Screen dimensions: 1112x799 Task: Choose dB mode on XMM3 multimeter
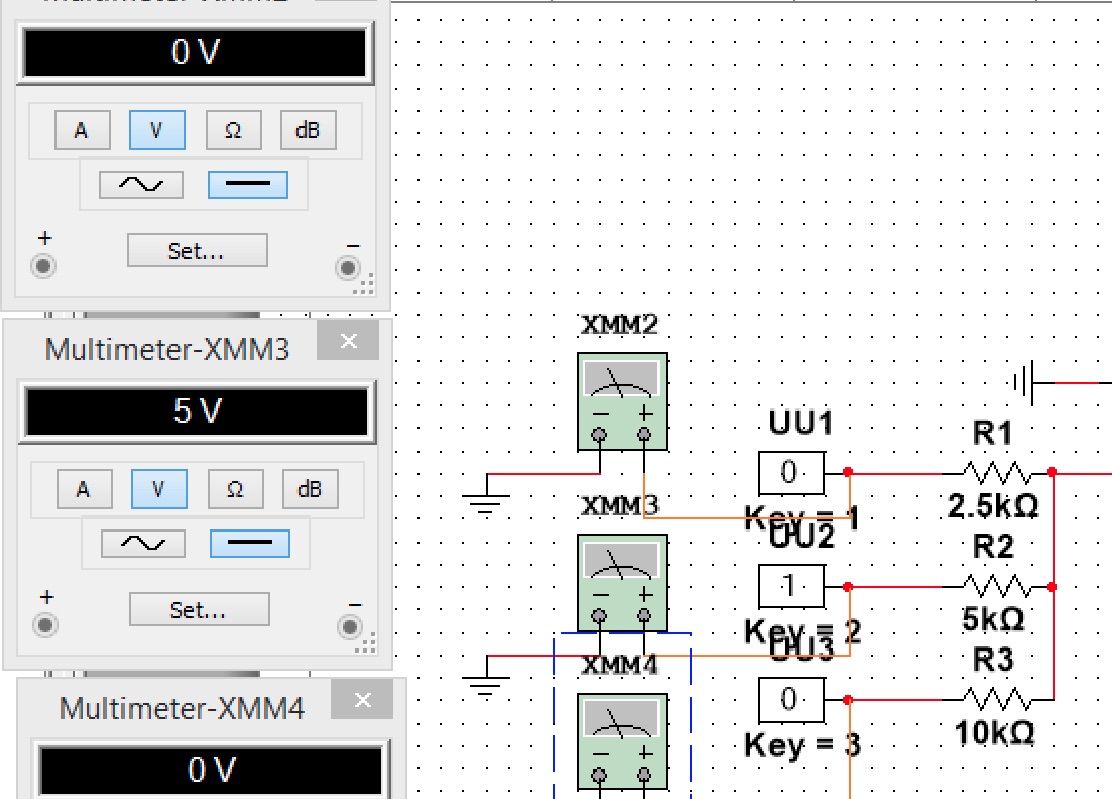tap(310, 489)
